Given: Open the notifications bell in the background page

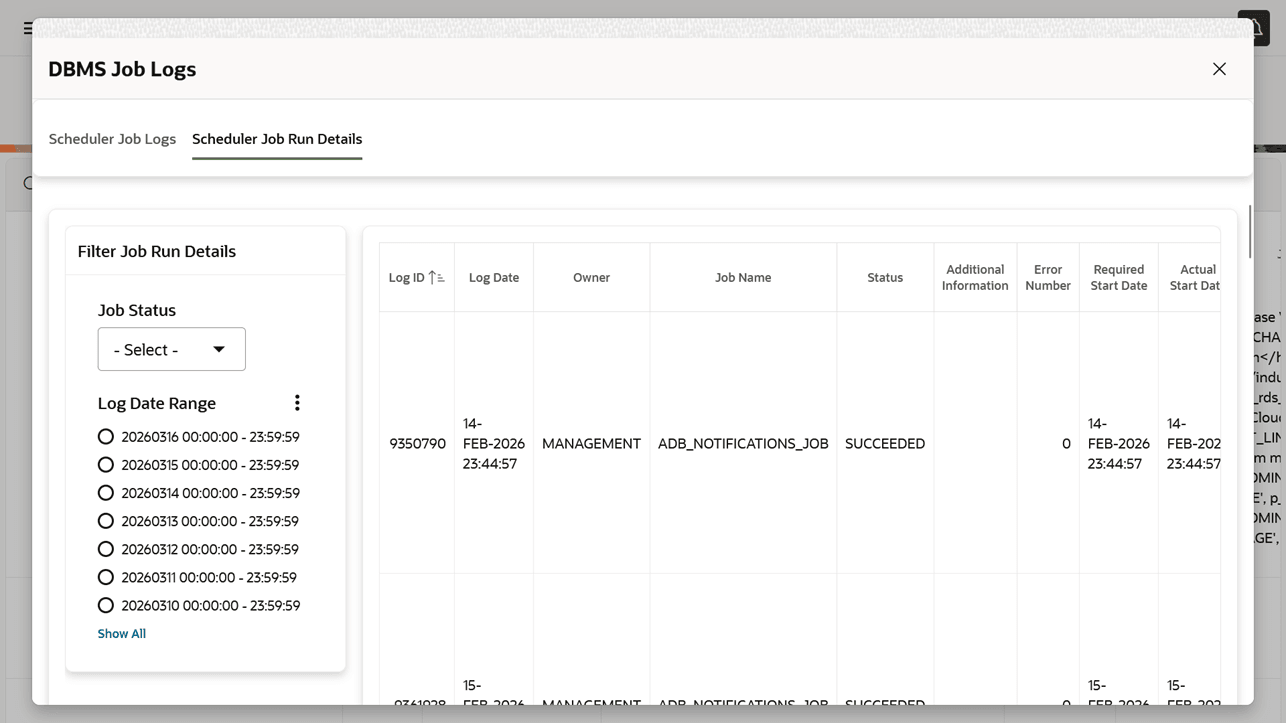Looking at the screenshot, I should tap(1254, 28).
